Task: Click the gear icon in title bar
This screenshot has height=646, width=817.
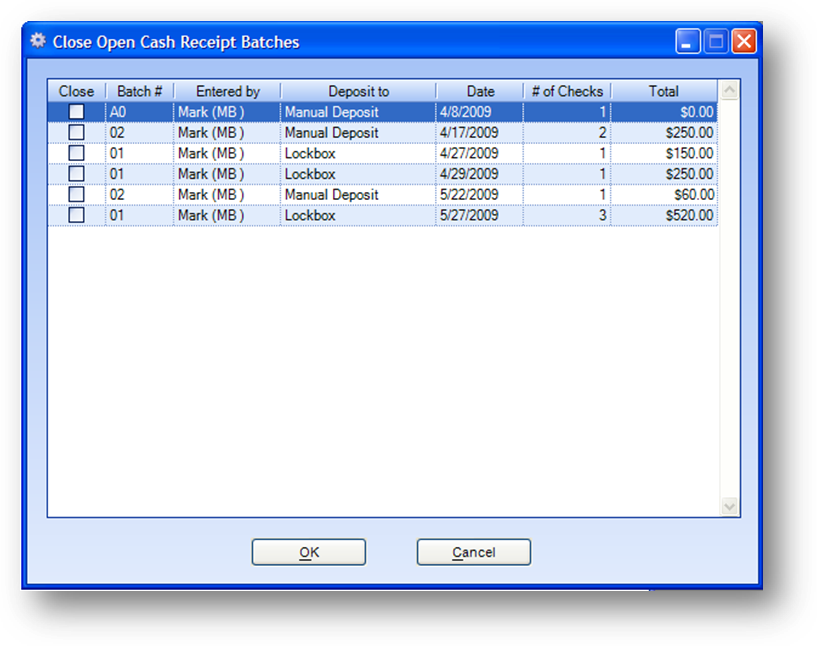Action: coord(38,41)
